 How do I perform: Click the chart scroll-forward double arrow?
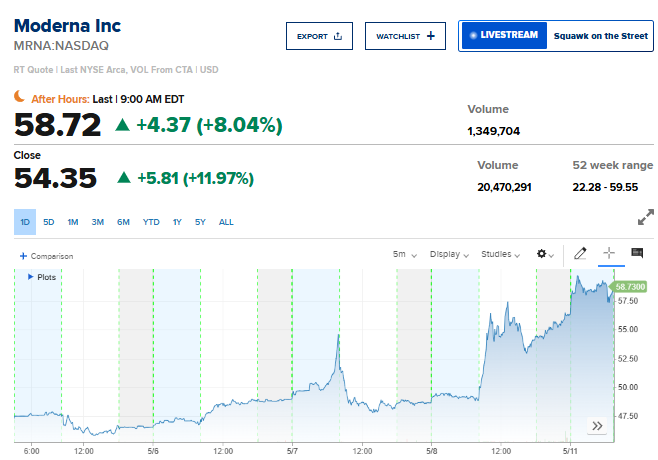pyautogui.click(x=597, y=426)
